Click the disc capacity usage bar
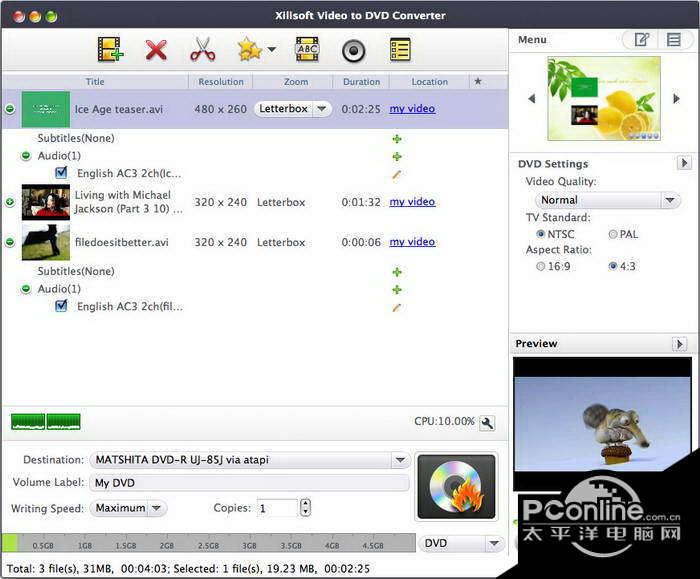This screenshot has height=579, width=700. [208, 543]
